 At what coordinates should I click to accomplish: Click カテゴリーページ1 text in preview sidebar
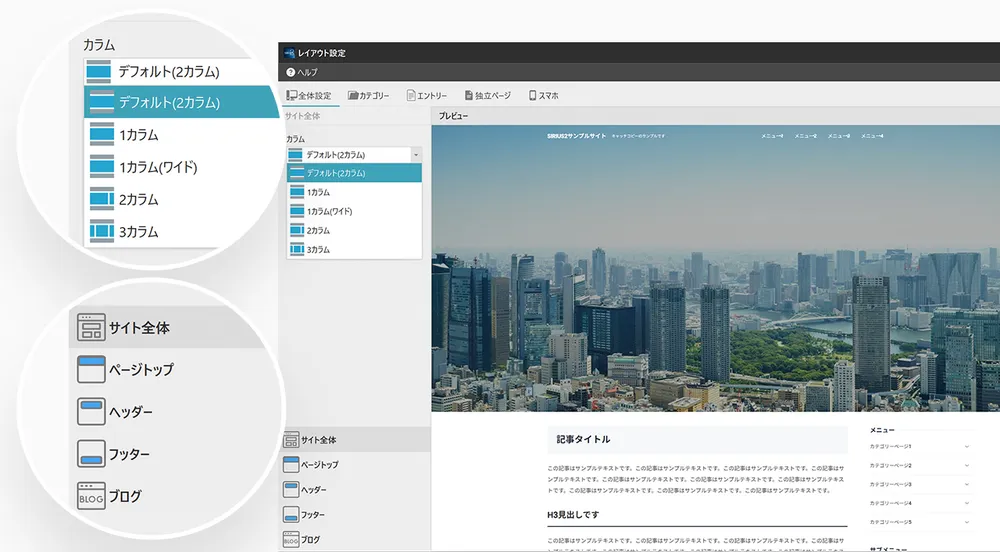tap(890, 446)
